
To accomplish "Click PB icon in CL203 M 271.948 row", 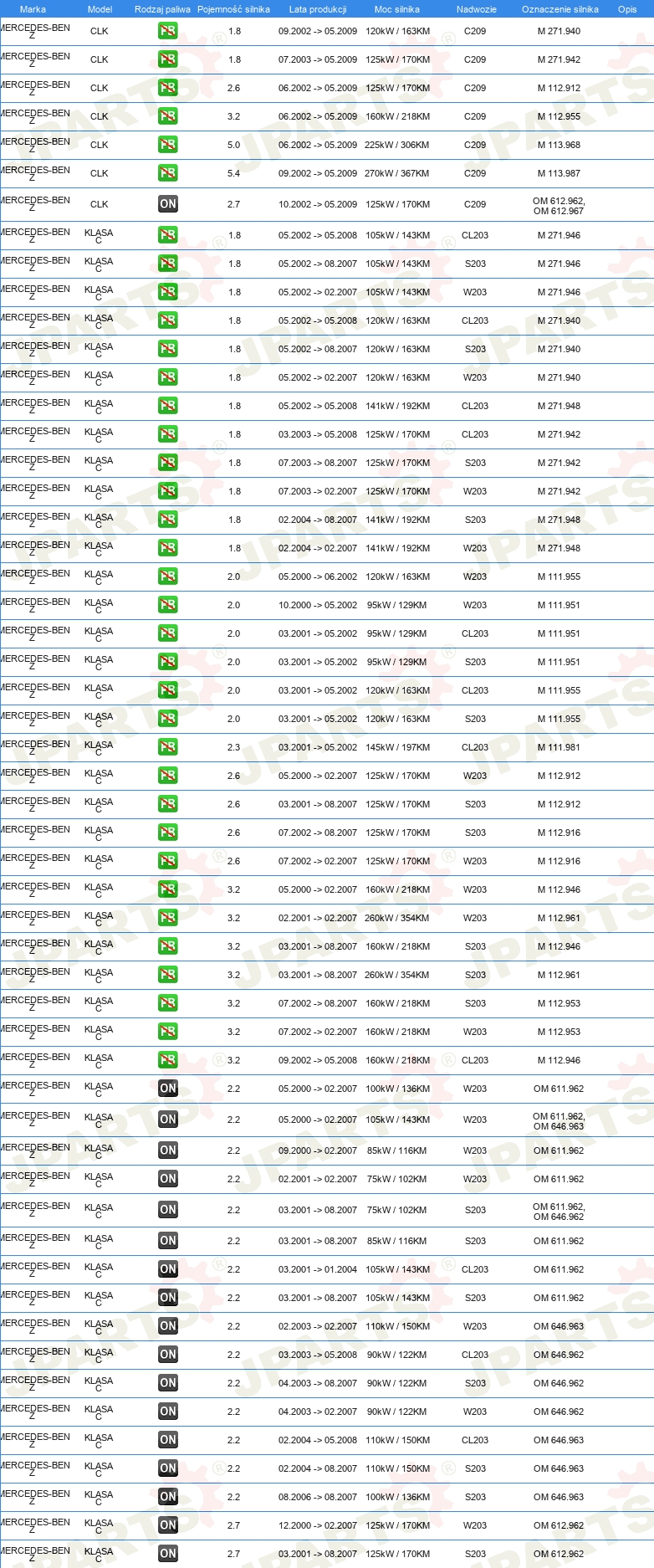I will coord(167,406).
